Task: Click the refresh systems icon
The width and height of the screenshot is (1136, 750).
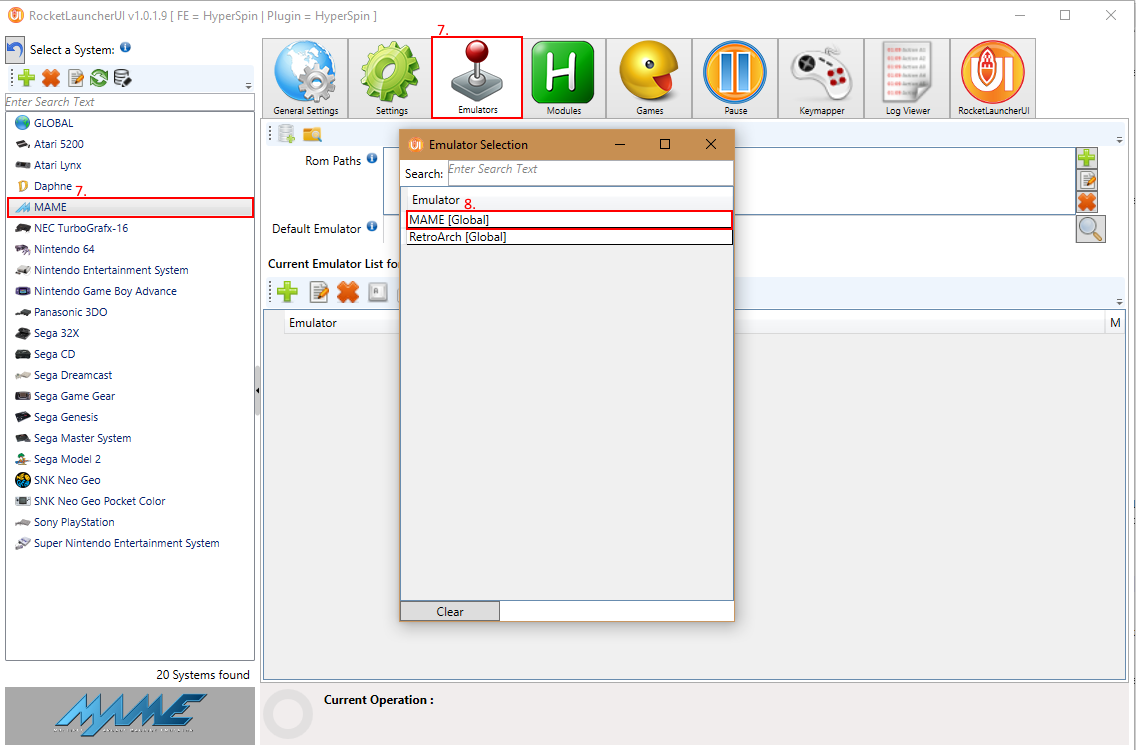Action: 99,78
